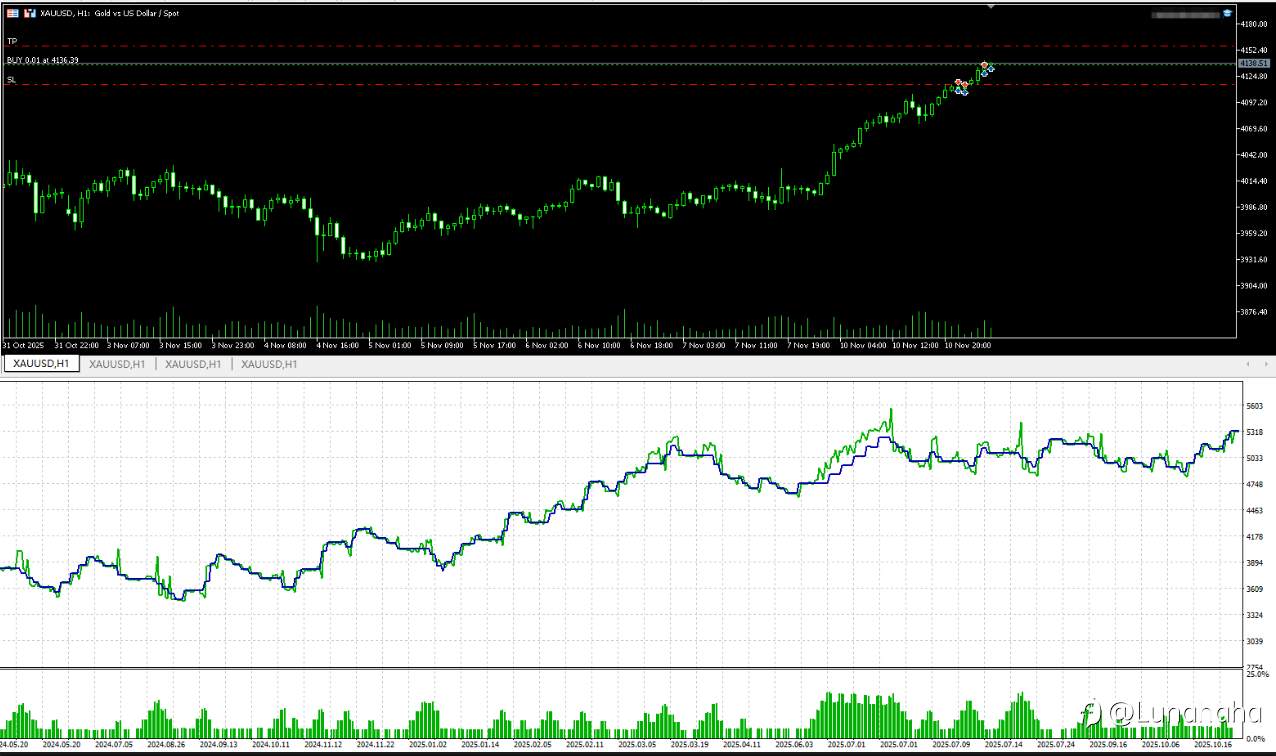Click the 2024.08.26 date label
This screenshot has width=1276, height=756.
click(166, 745)
